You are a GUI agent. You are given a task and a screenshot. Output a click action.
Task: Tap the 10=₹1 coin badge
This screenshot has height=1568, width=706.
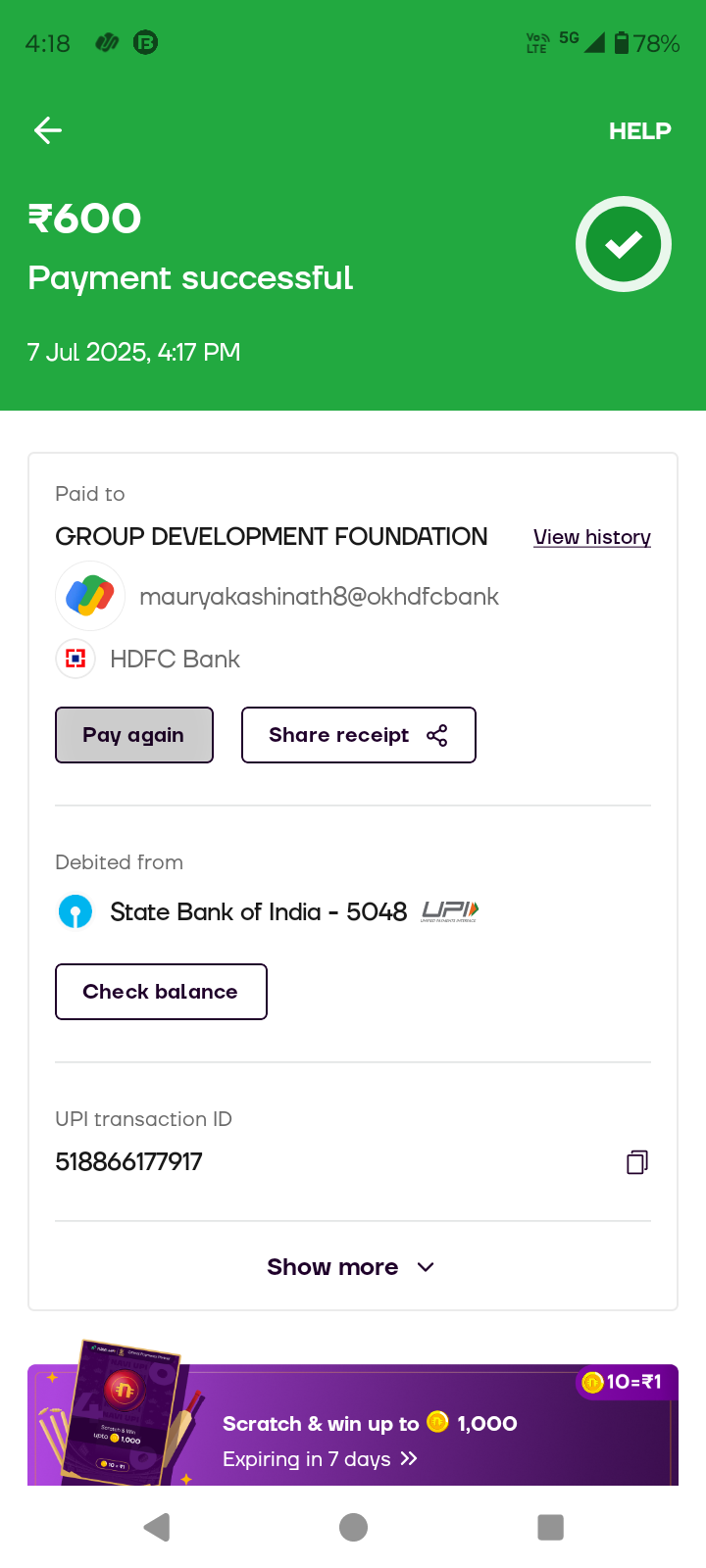pyautogui.click(x=624, y=1382)
